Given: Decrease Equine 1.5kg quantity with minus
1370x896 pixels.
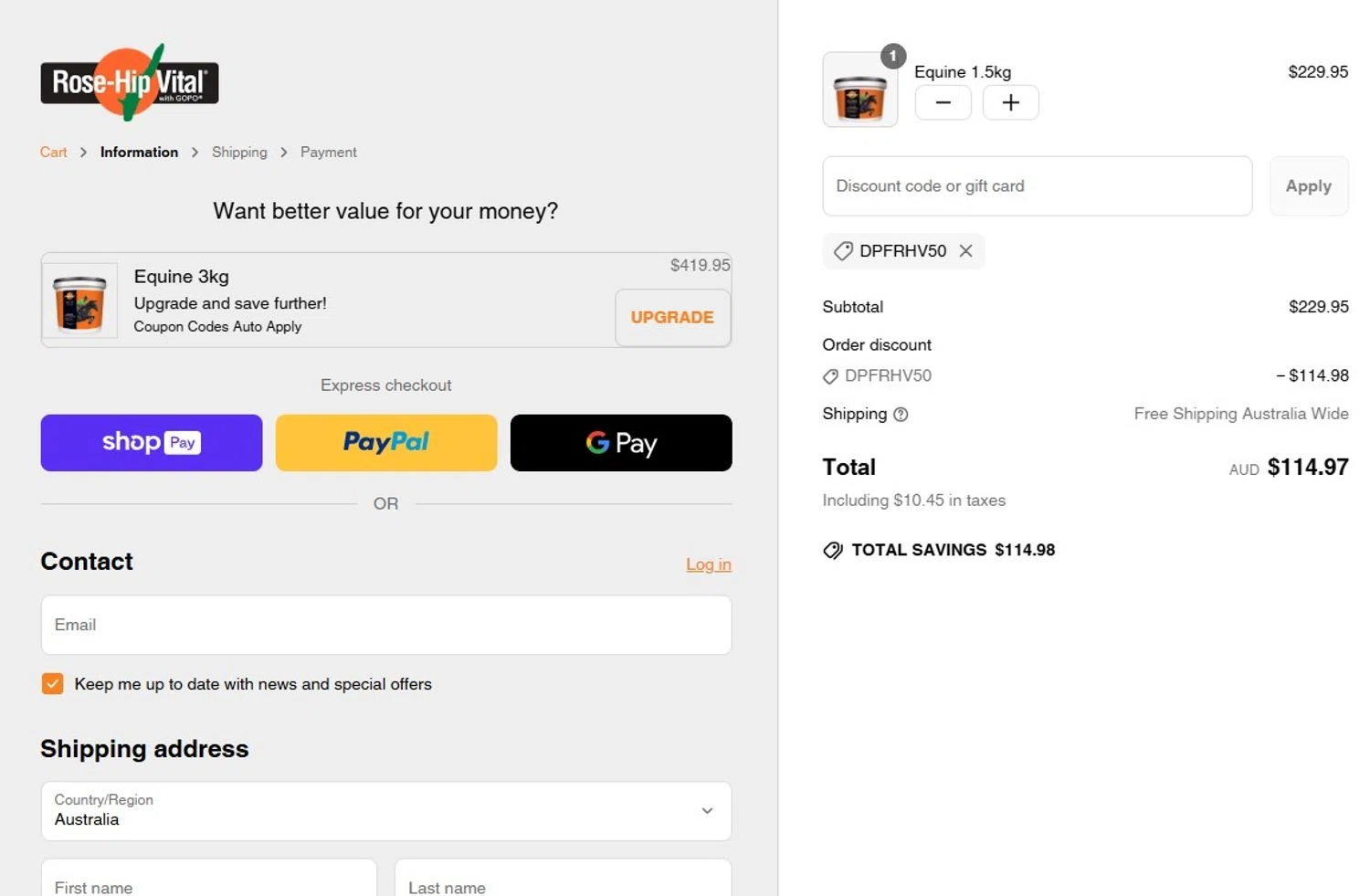Looking at the screenshot, I should (x=943, y=102).
